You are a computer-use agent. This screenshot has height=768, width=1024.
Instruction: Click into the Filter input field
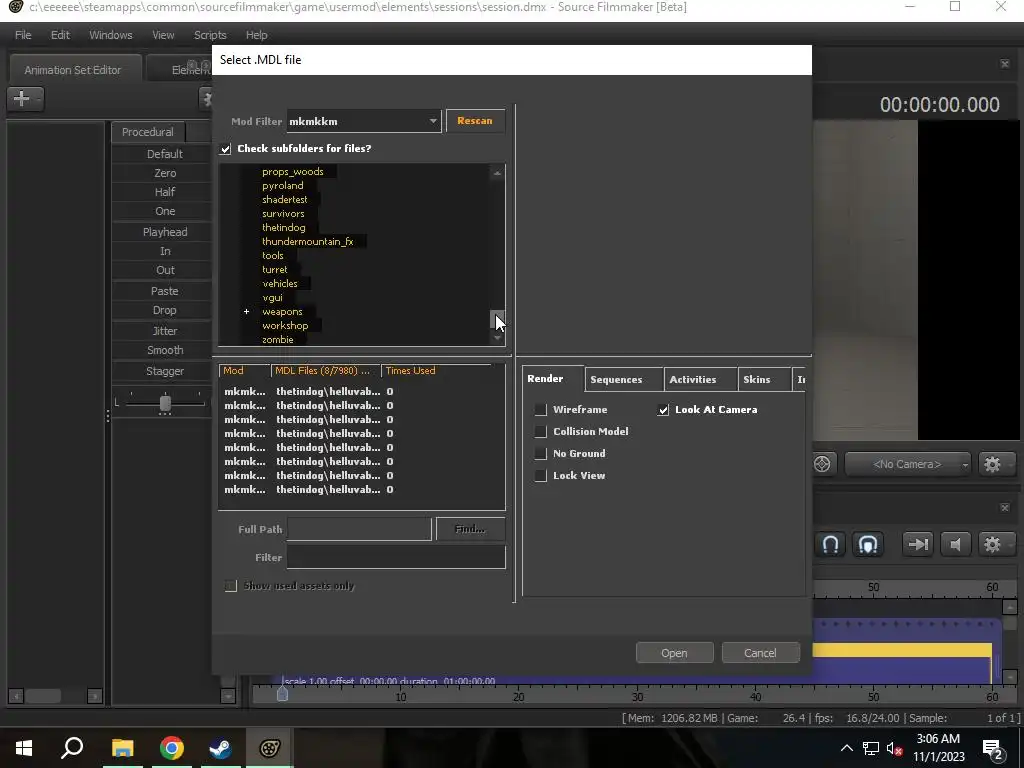point(396,557)
